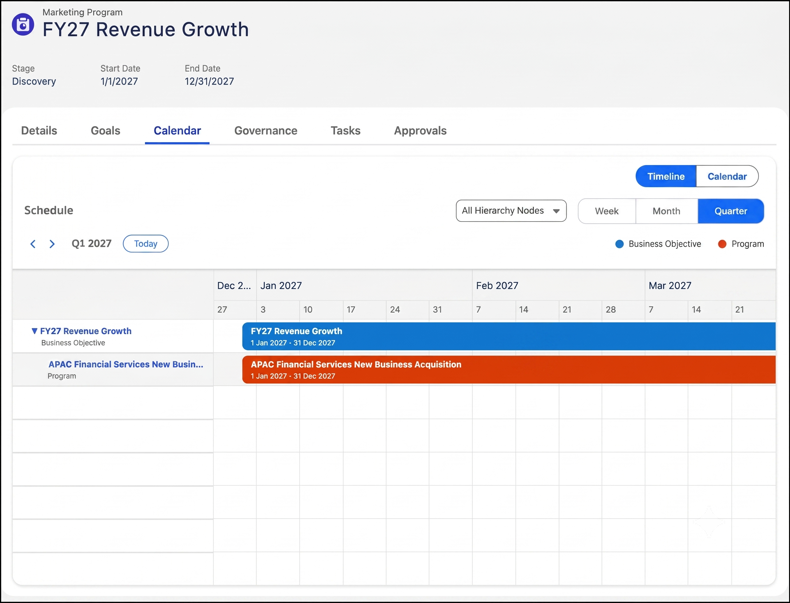The height and width of the screenshot is (603, 790).
Task: Open the Calendar tab
Action: coord(177,130)
